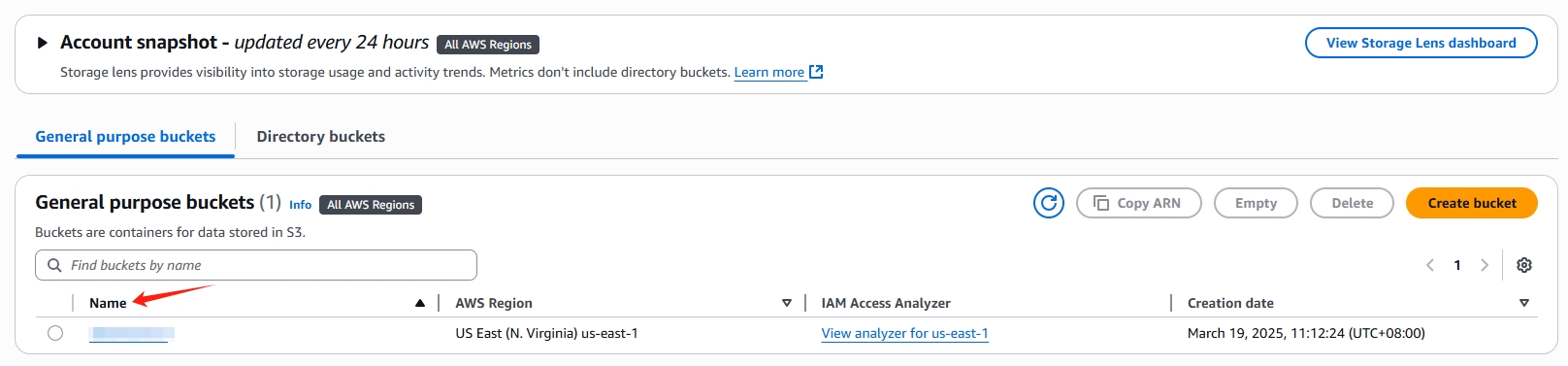1568x366 pixels.
Task: Sort by Name ascending arrow
Action: pos(420,303)
